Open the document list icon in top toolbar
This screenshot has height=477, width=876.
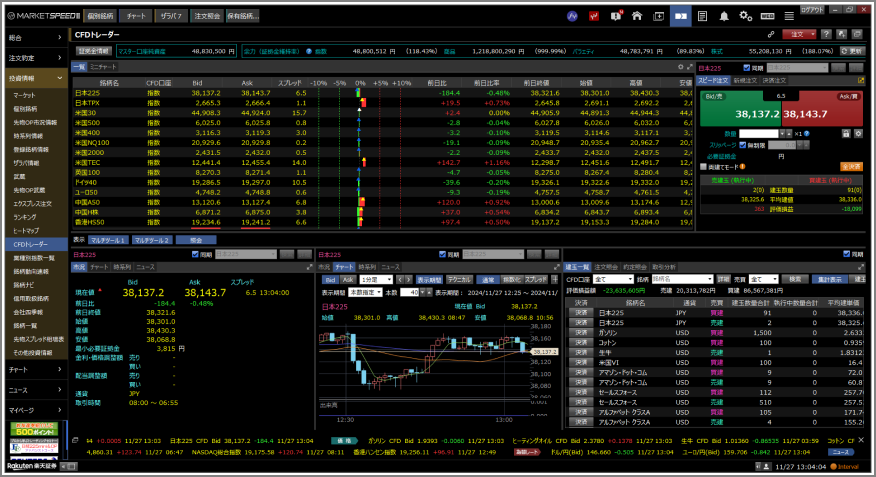click(x=702, y=16)
